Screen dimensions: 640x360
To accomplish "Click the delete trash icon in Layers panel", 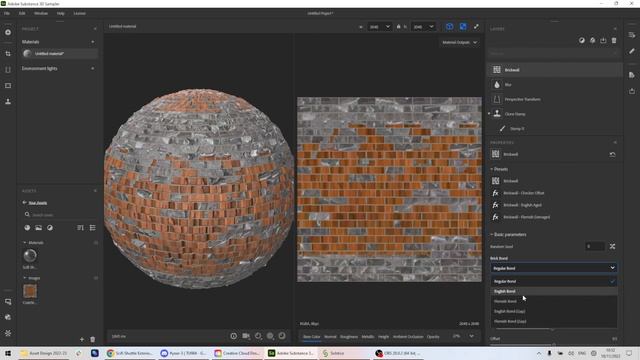I will coord(614,40).
